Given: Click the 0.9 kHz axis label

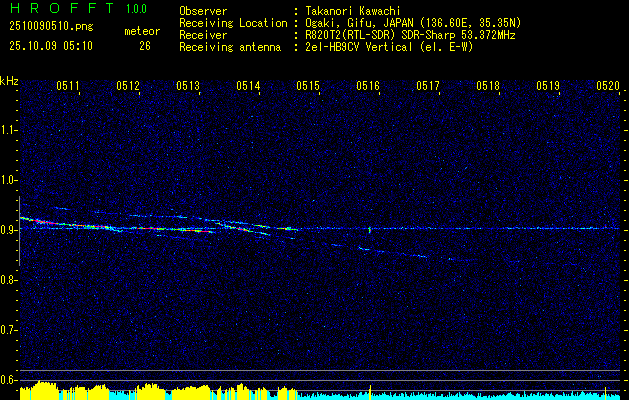Looking at the screenshot, I should coord(9,230).
